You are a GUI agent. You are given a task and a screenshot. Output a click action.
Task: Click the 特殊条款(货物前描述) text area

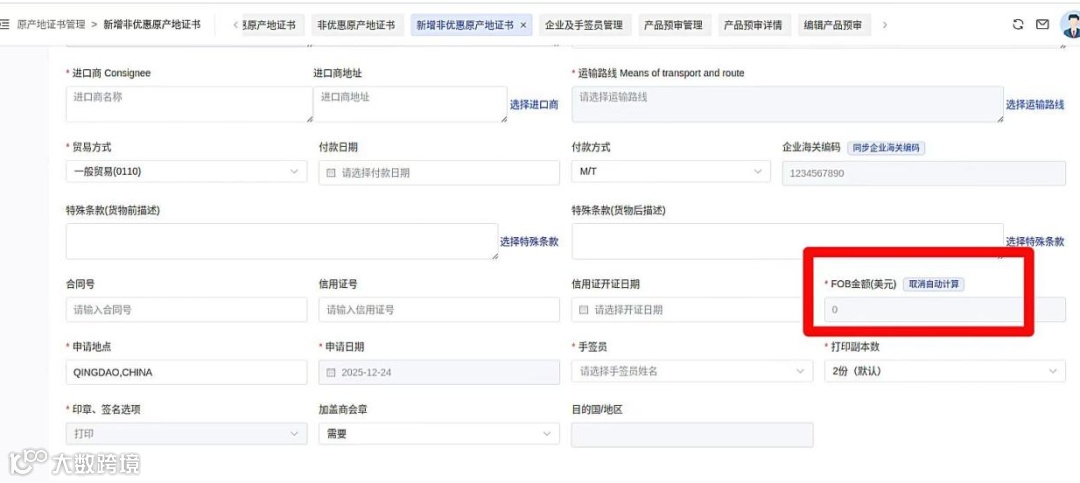tap(282, 241)
